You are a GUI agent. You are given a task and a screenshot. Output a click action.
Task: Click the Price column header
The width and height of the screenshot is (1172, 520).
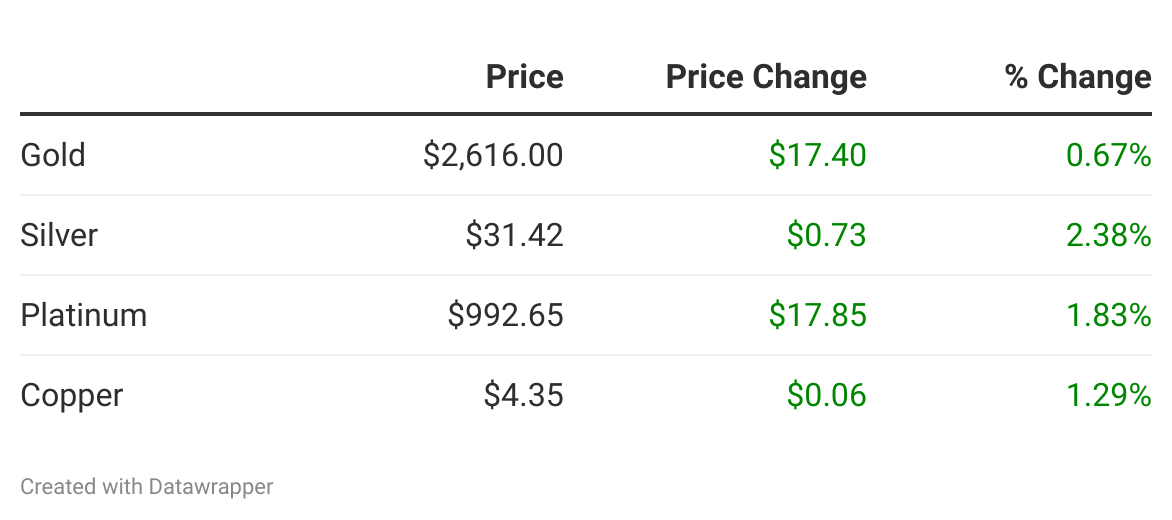coord(524,77)
